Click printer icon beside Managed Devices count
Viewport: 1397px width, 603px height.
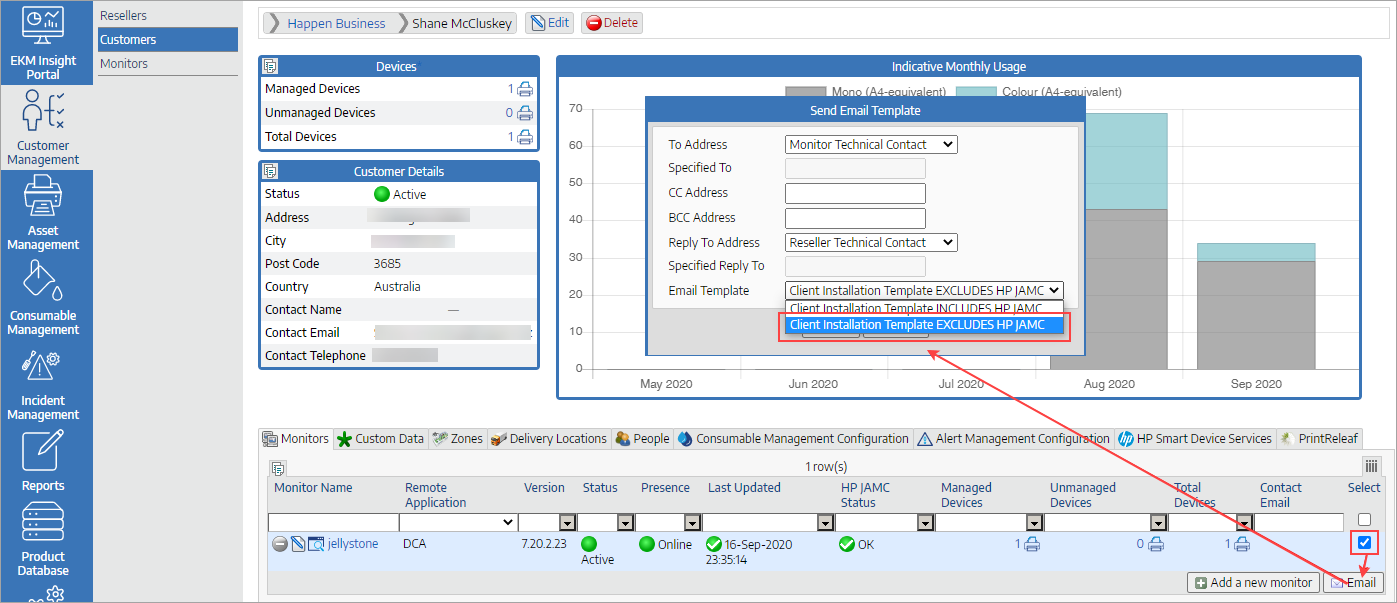click(525, 89)
